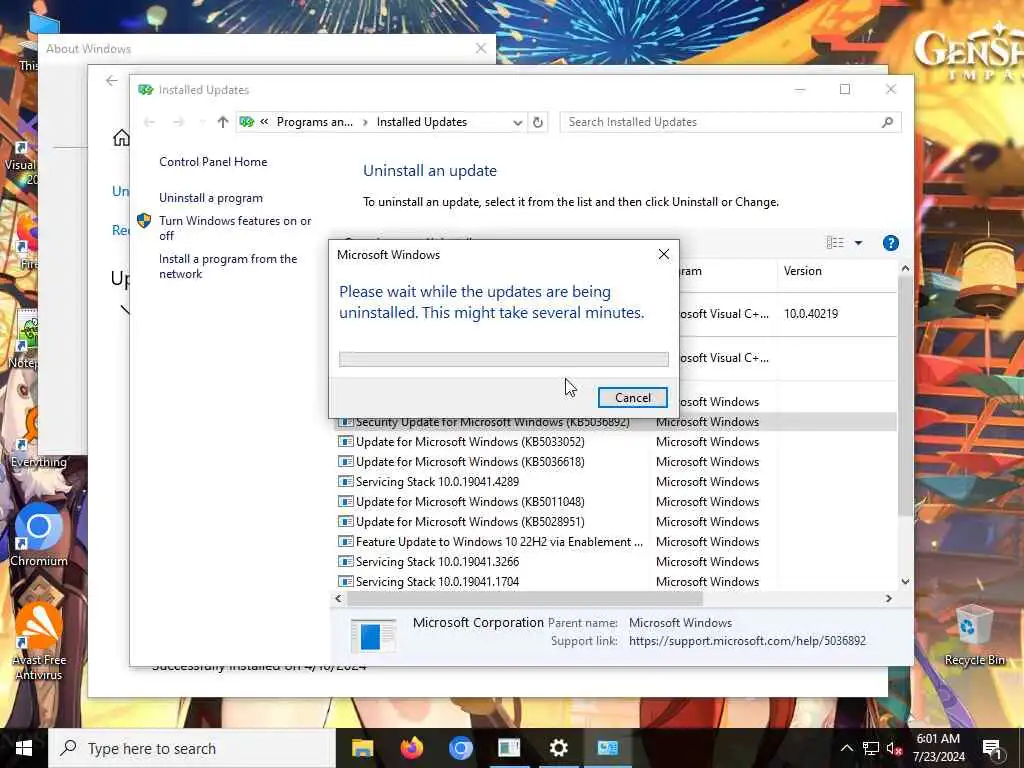1024x768 pixels.
Task: Open Install a program from the network
Action: click(228, 266)
